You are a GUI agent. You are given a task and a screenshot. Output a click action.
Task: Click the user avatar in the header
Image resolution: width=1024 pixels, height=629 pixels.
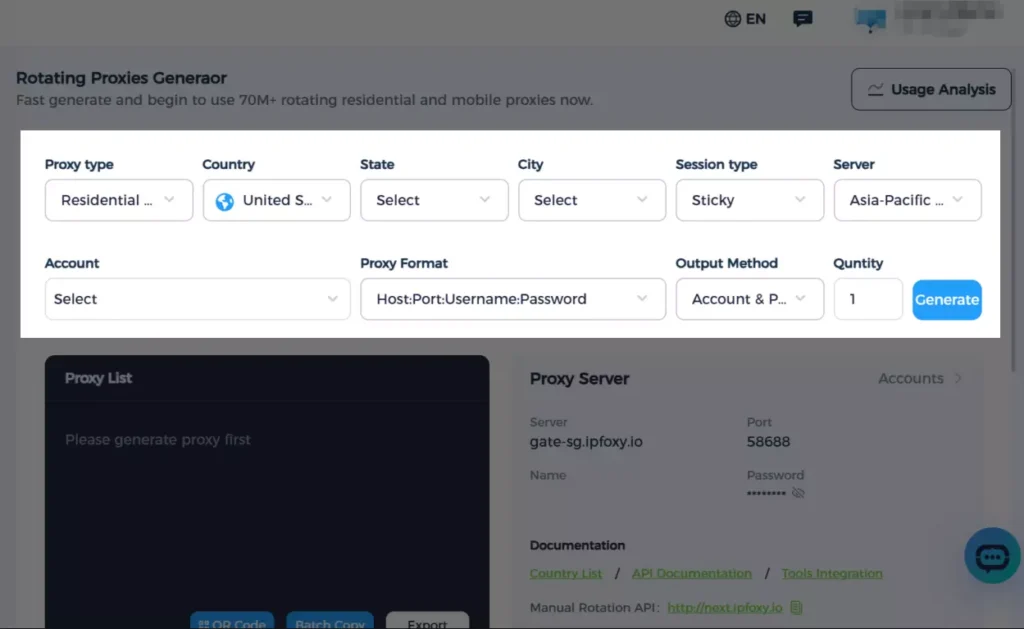click(869, 18)
